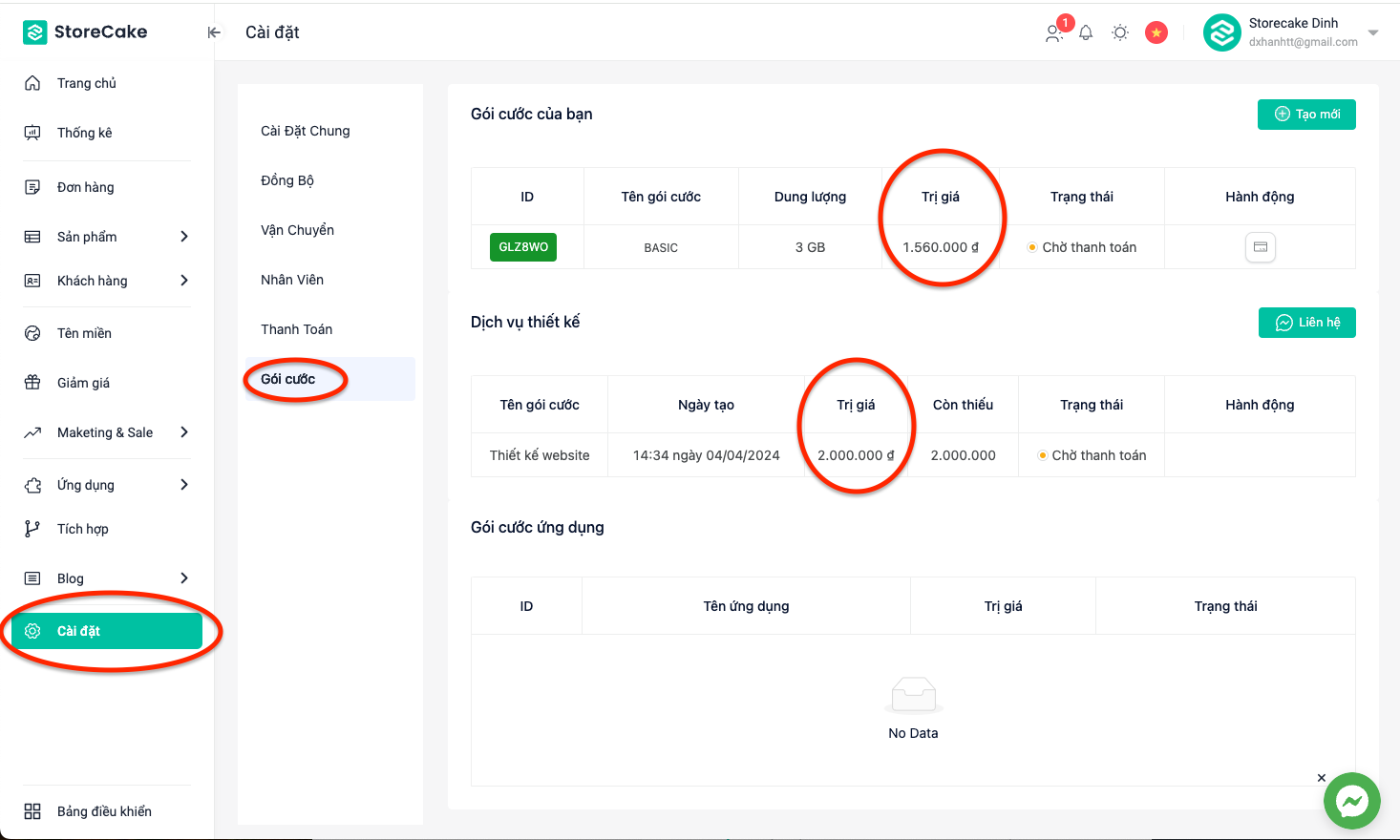Select the Thanh Toán settings tab

(297, 329)
